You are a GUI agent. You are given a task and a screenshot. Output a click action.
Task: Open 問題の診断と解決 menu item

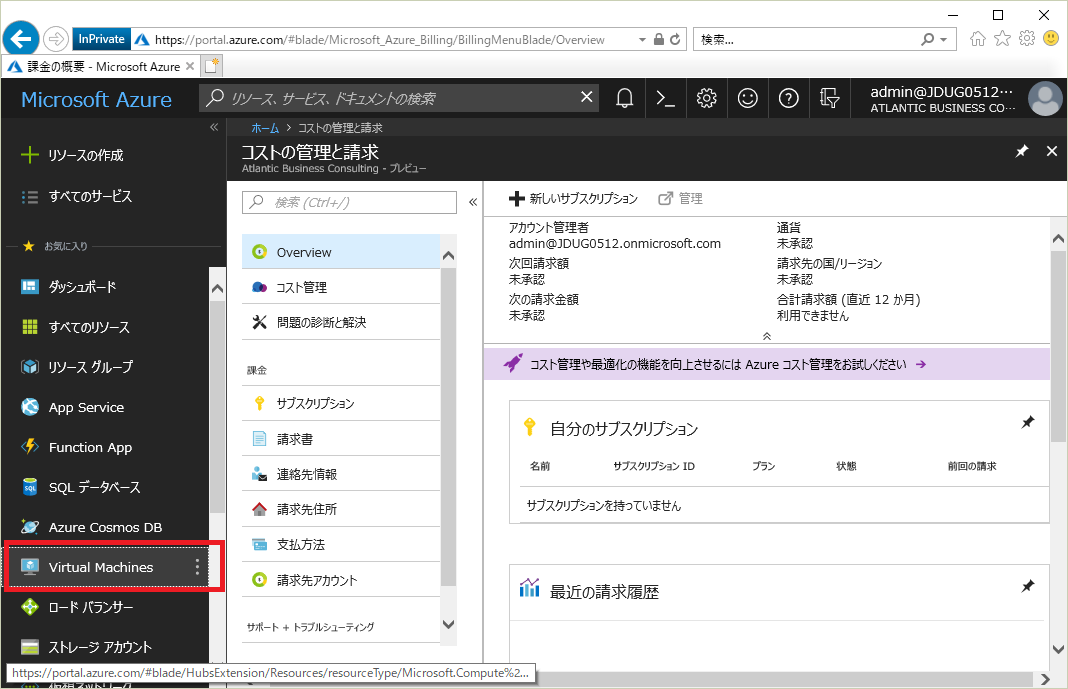341,322
